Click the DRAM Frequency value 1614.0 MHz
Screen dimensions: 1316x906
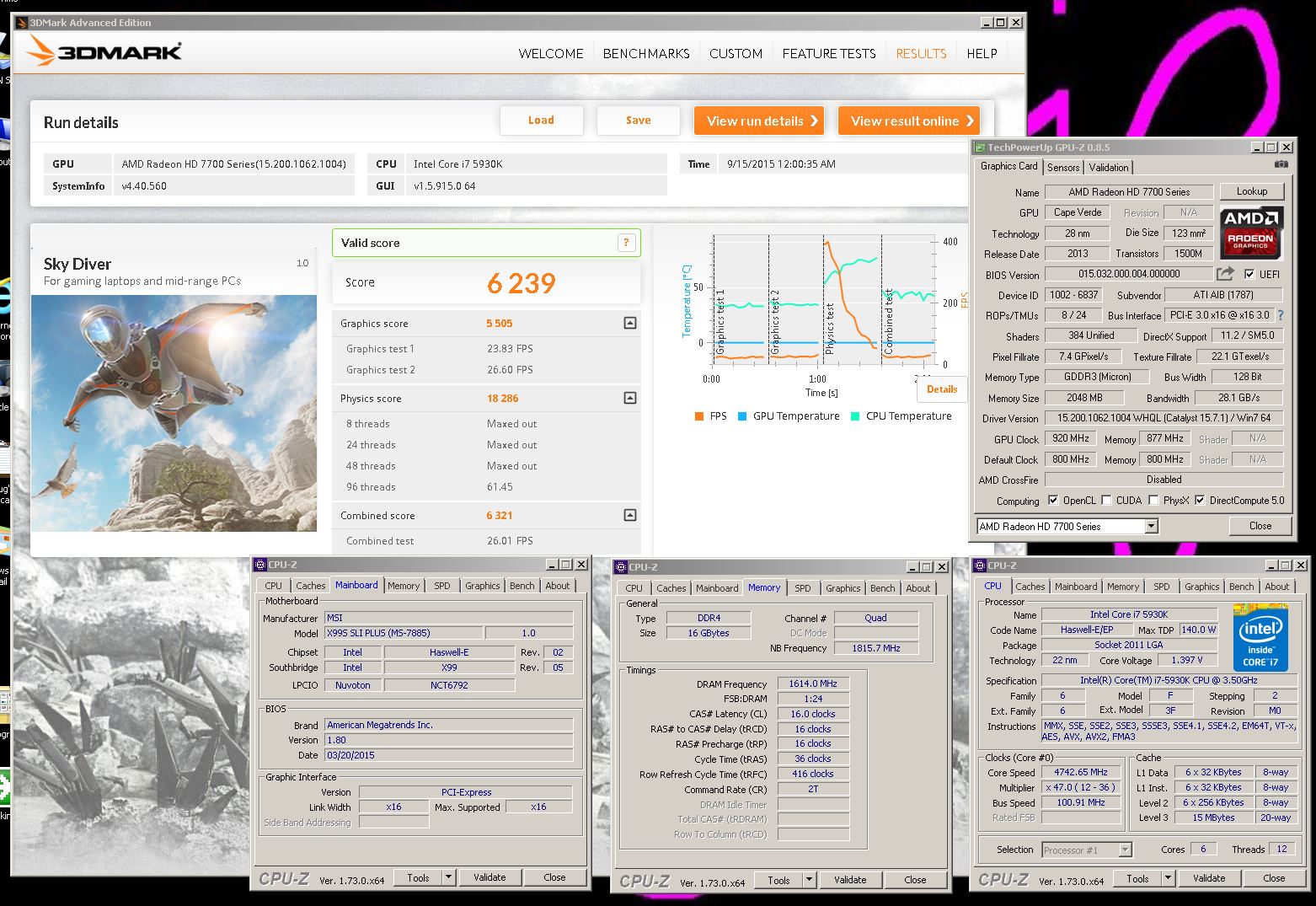[813, 684]
